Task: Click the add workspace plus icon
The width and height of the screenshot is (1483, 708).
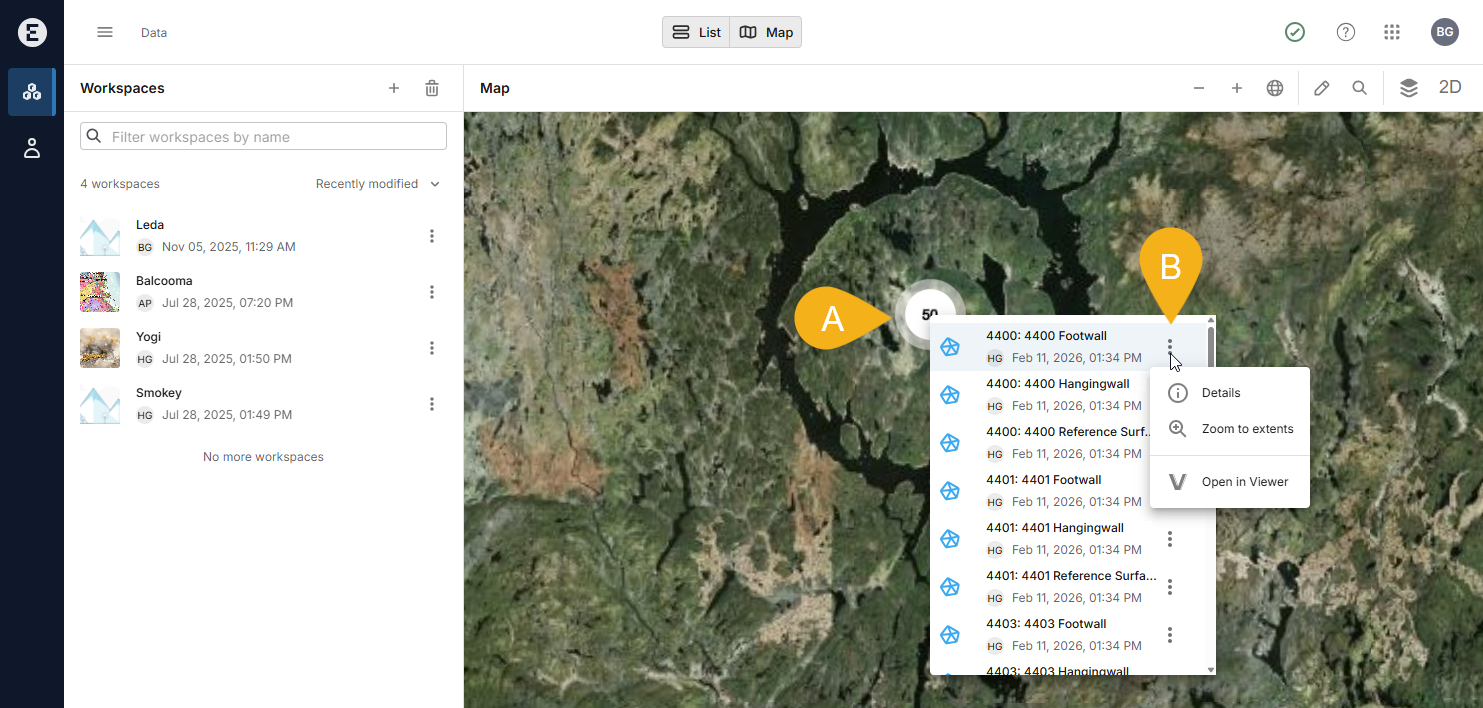Action: pyautogui.click(x=394, y=88)
